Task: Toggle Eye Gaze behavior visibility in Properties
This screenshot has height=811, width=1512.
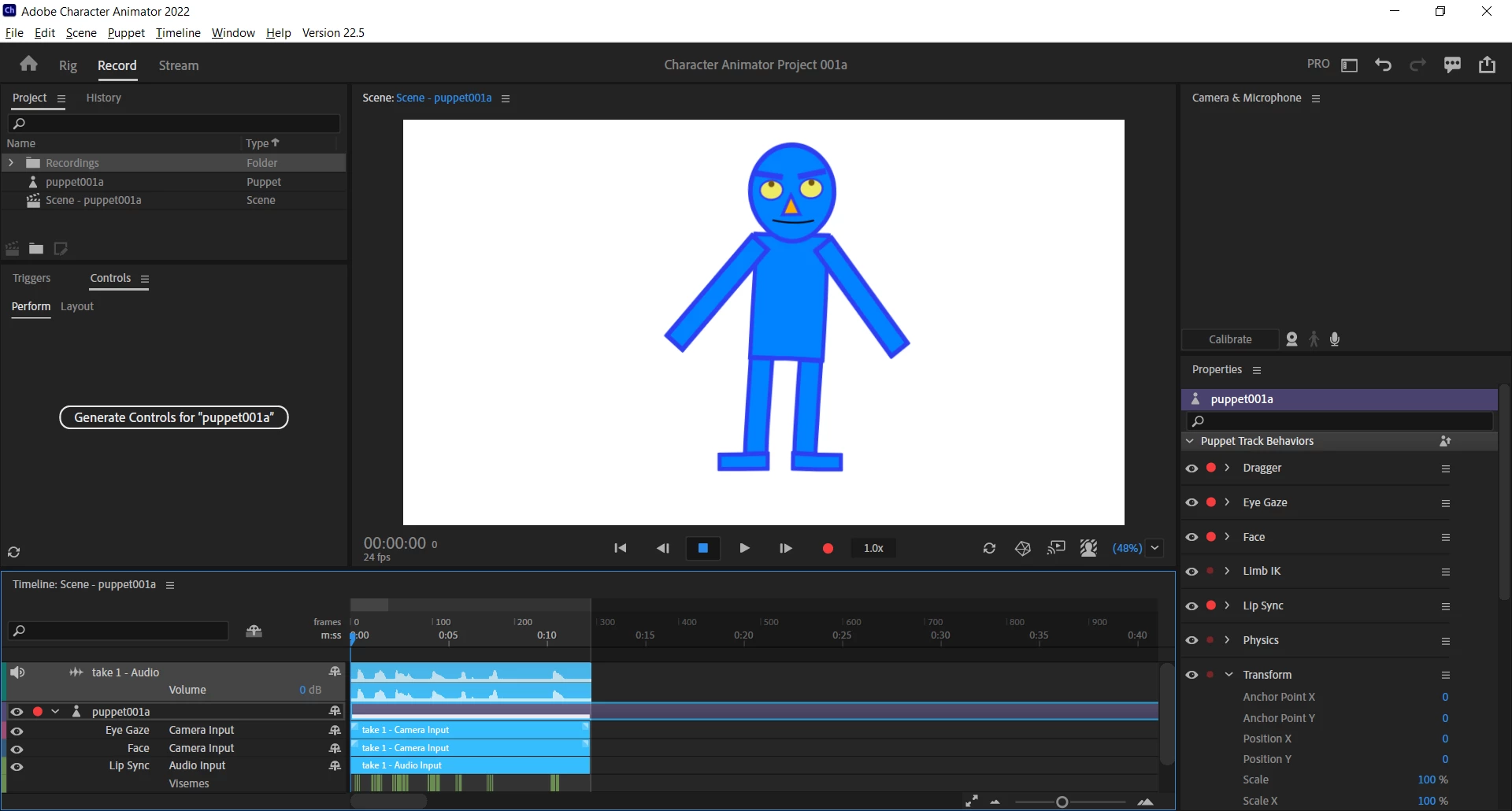Action: (x=1191, y=502)
